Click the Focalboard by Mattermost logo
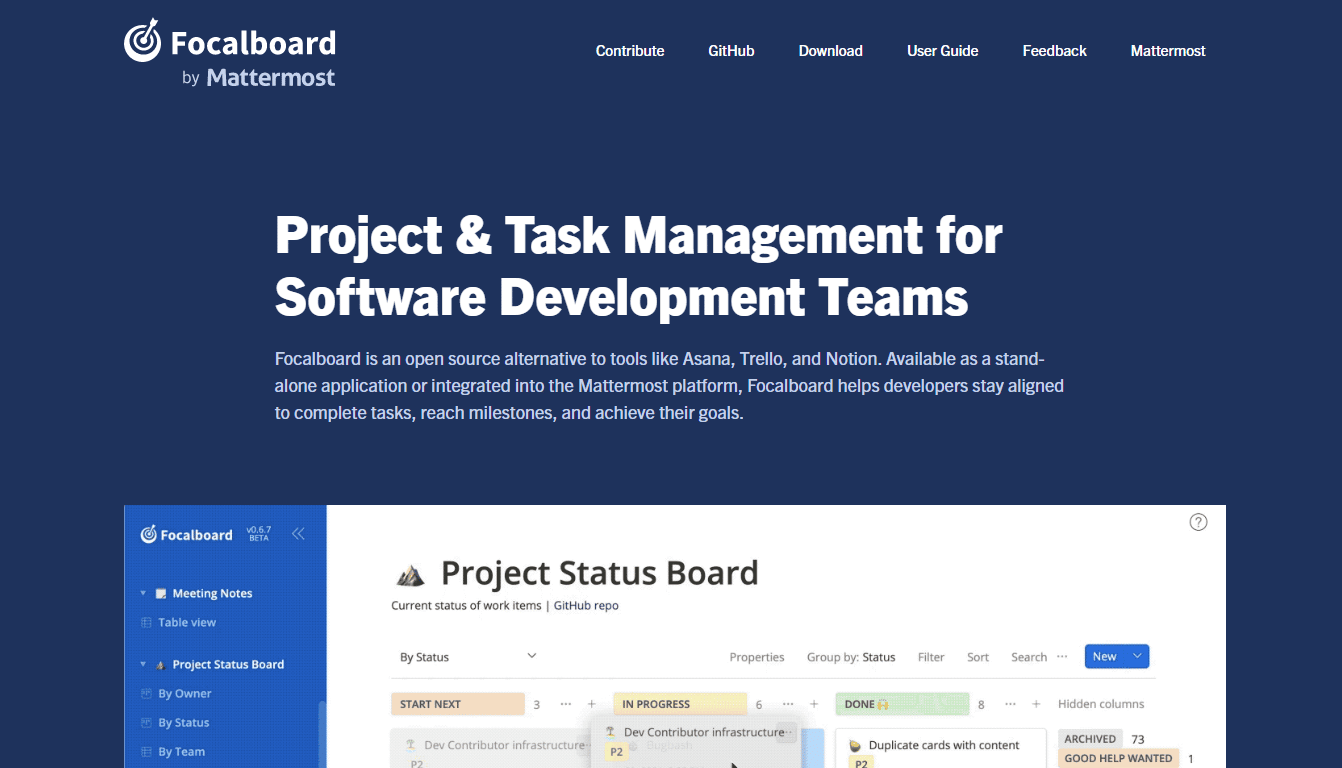Screen dimensions: 1342x768 [230, 53]
